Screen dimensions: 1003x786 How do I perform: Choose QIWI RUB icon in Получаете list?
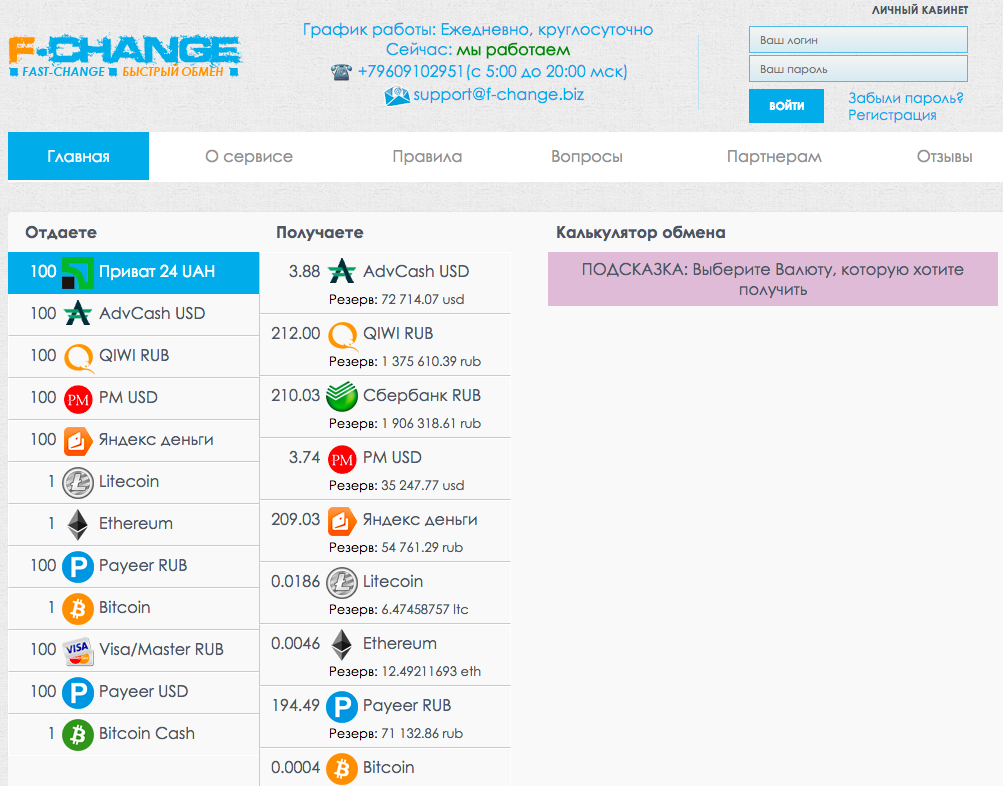click(343, 336)
